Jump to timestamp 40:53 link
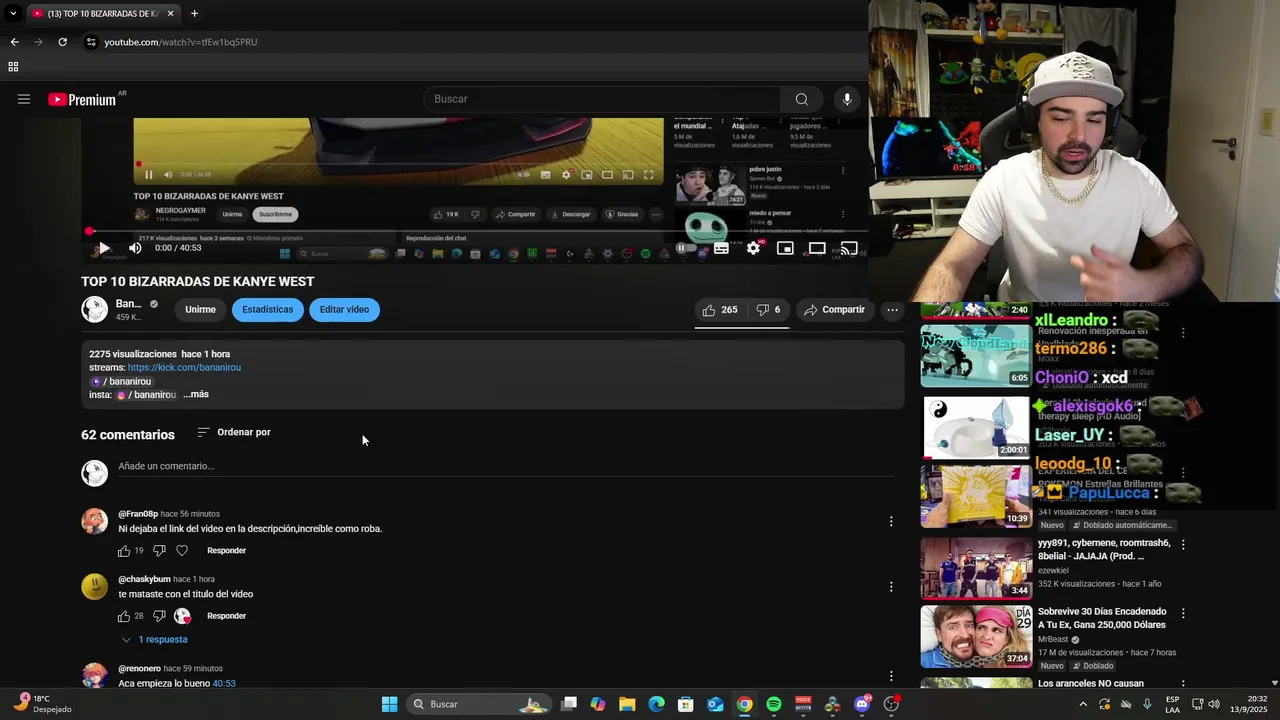1280x720 pixels. pyautogui.click(x=224, y=684)
